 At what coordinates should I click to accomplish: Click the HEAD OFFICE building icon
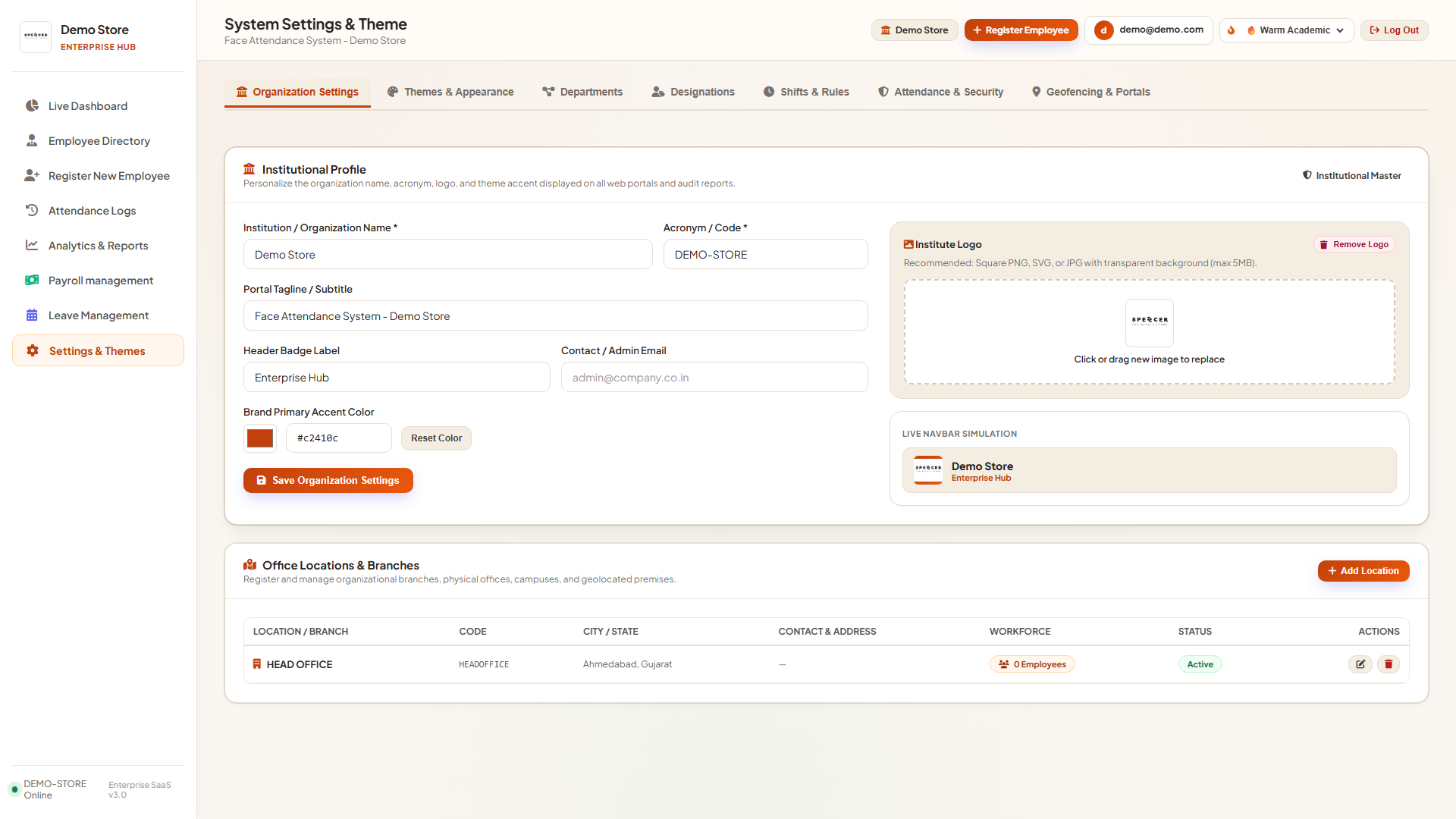click(257, 664)
